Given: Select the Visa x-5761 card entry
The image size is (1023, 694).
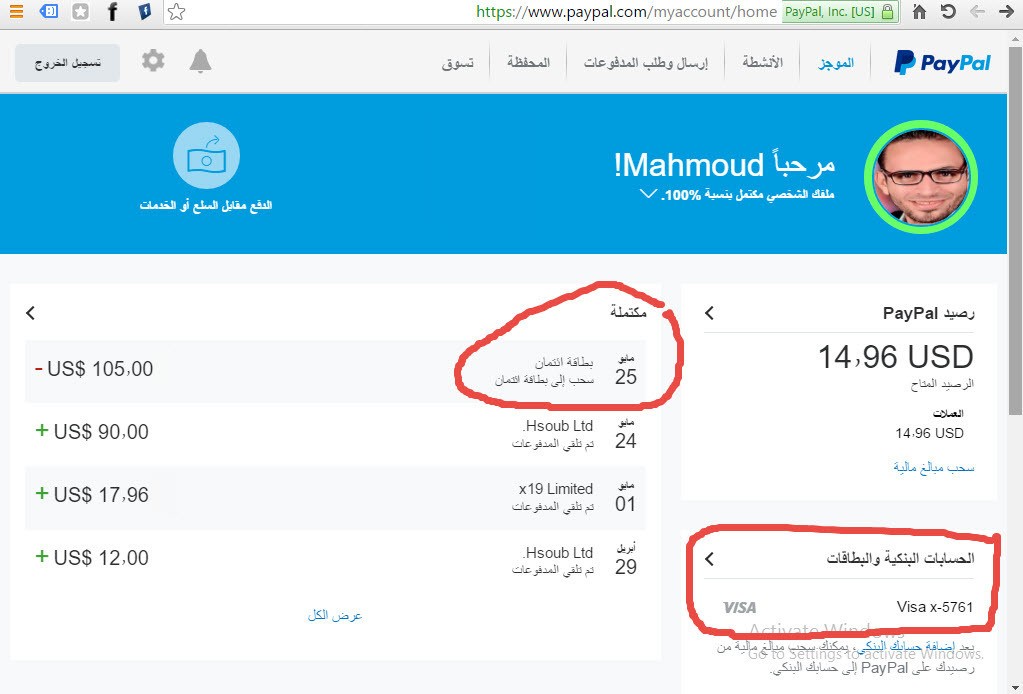Looking at the screenshot, I should click(x=847, y=607).
